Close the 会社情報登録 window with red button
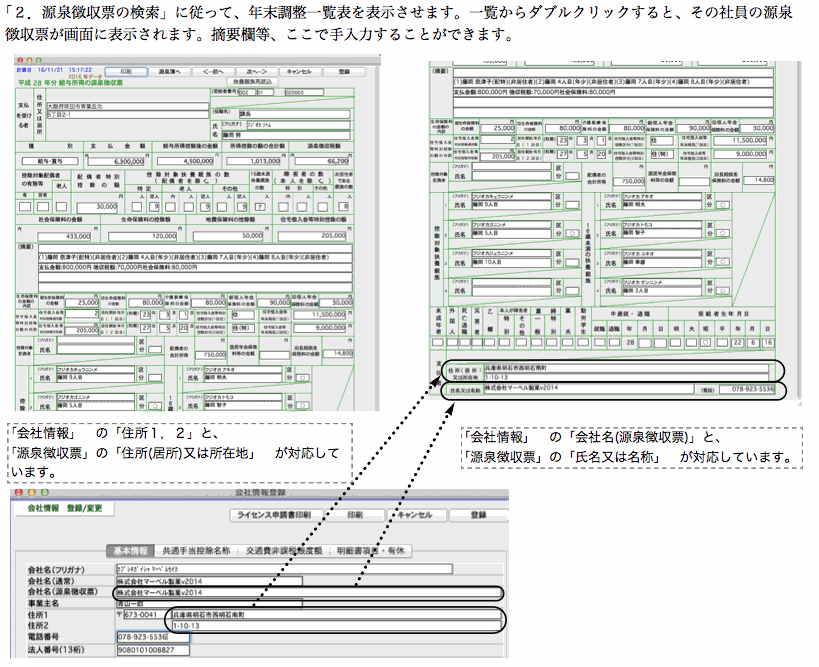 (19, 493)
